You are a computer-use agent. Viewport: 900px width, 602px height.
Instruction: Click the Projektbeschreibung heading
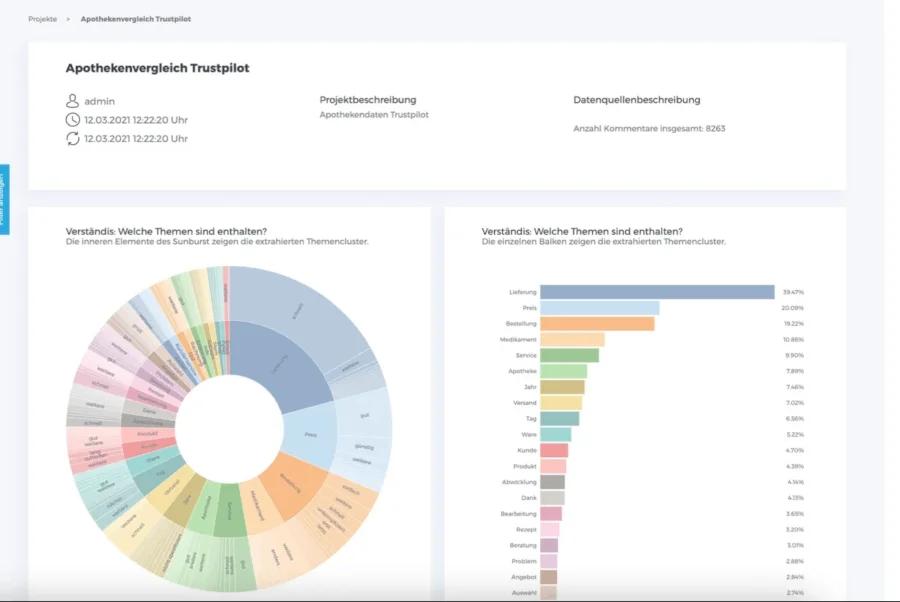tap(368, 100)
